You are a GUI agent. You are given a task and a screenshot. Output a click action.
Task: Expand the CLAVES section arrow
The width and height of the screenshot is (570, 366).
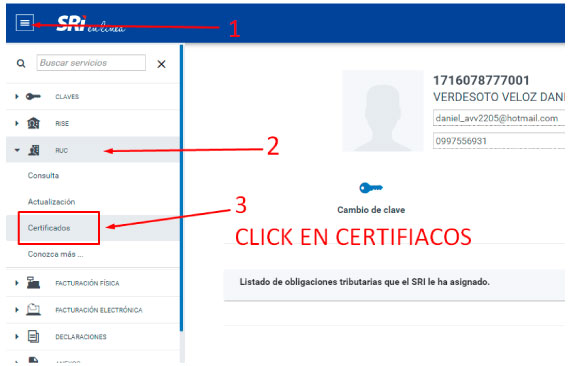pyautogui.click(x=16, y=97)
